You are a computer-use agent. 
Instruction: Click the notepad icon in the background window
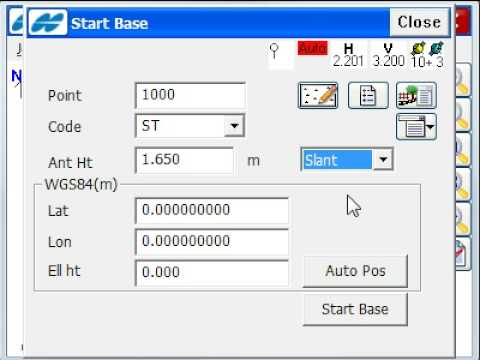[x=463, y=255]
